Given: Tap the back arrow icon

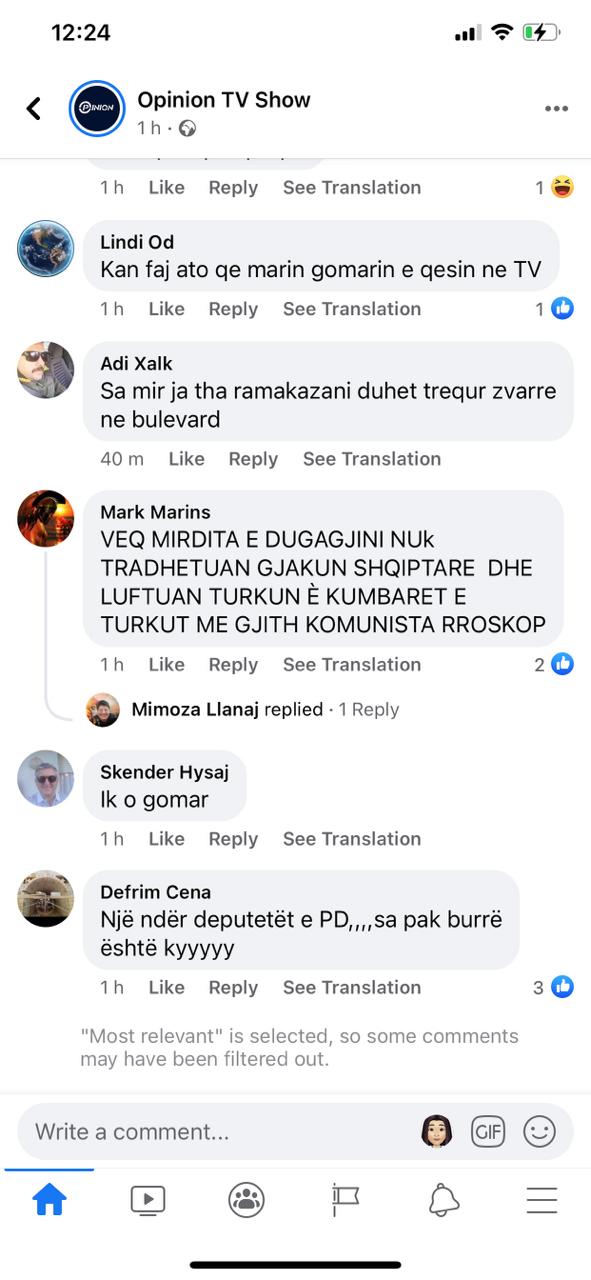Looking at the screenshot, I should 34,108.
